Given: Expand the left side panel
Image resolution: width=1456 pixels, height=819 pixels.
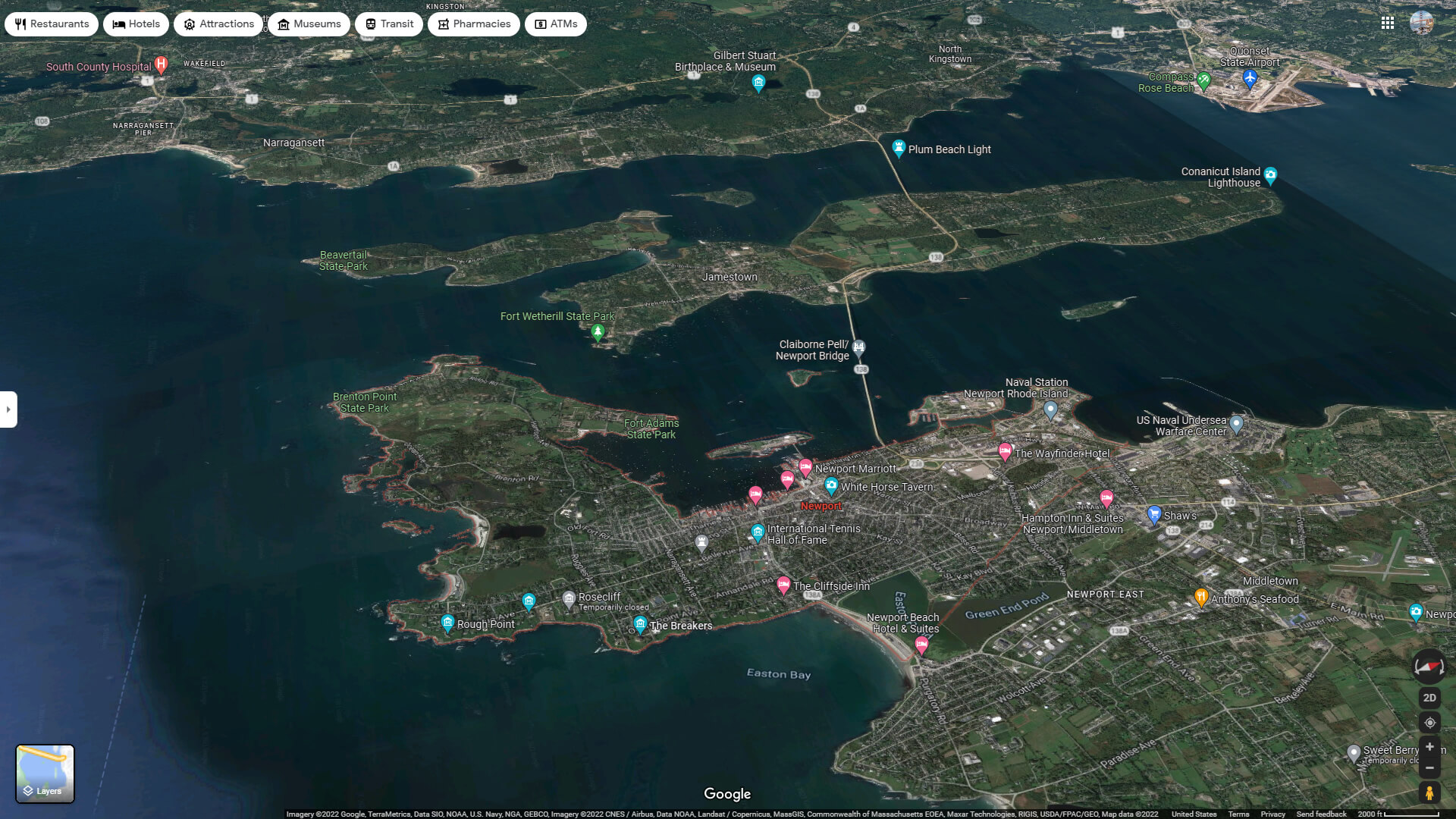Looking at the screenshot, I should click(x=9, y=409).
